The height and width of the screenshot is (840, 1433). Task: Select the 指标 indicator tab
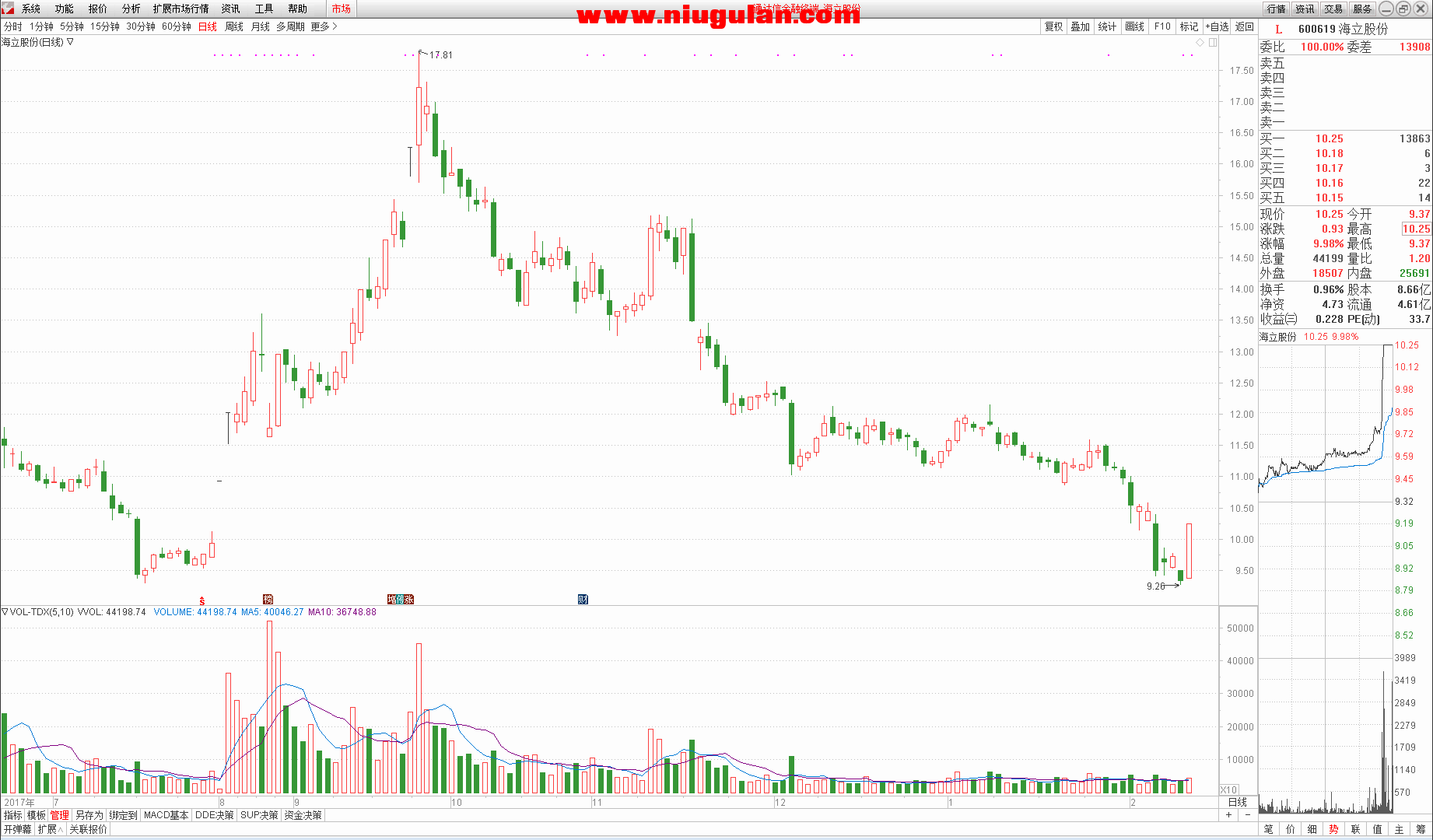click(x=13, y=815)
